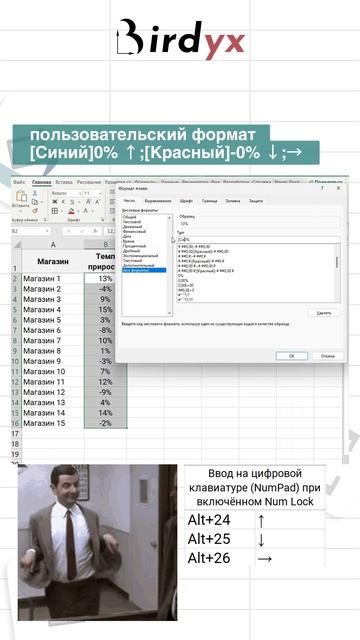Switch to the Главная ribbon tab
This screenshot has height=640, width=360.
[x=42, y=182]
